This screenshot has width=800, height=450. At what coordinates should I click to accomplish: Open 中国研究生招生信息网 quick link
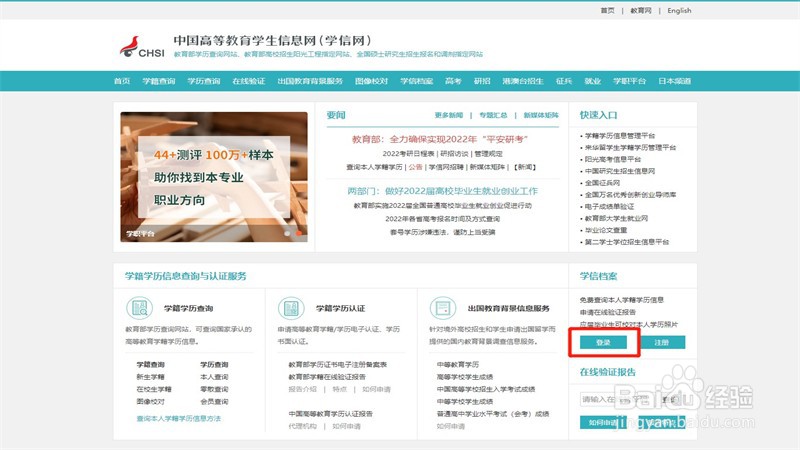click(620, 171)
